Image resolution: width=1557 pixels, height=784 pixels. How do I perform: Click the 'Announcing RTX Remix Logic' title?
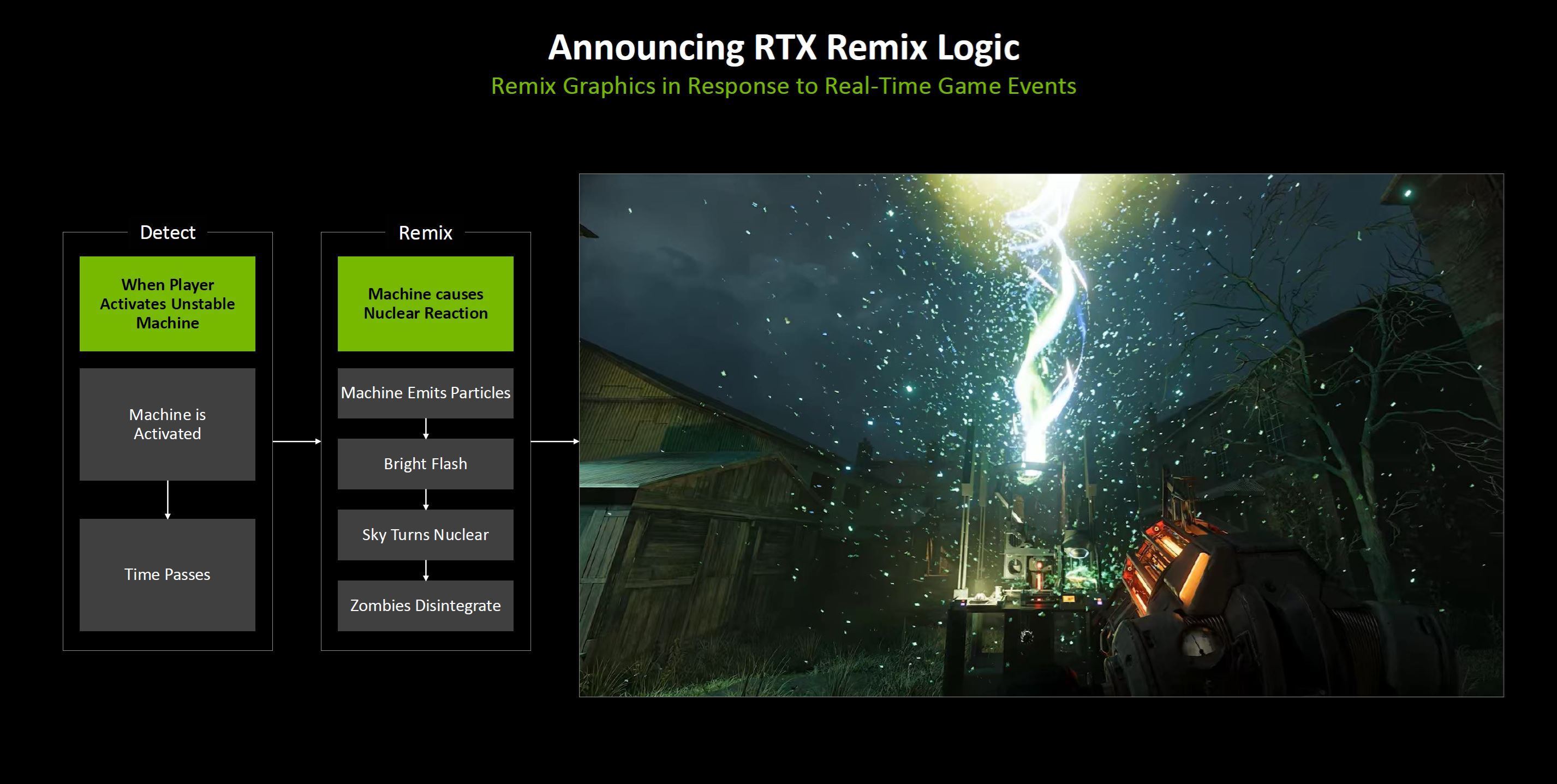783,47
